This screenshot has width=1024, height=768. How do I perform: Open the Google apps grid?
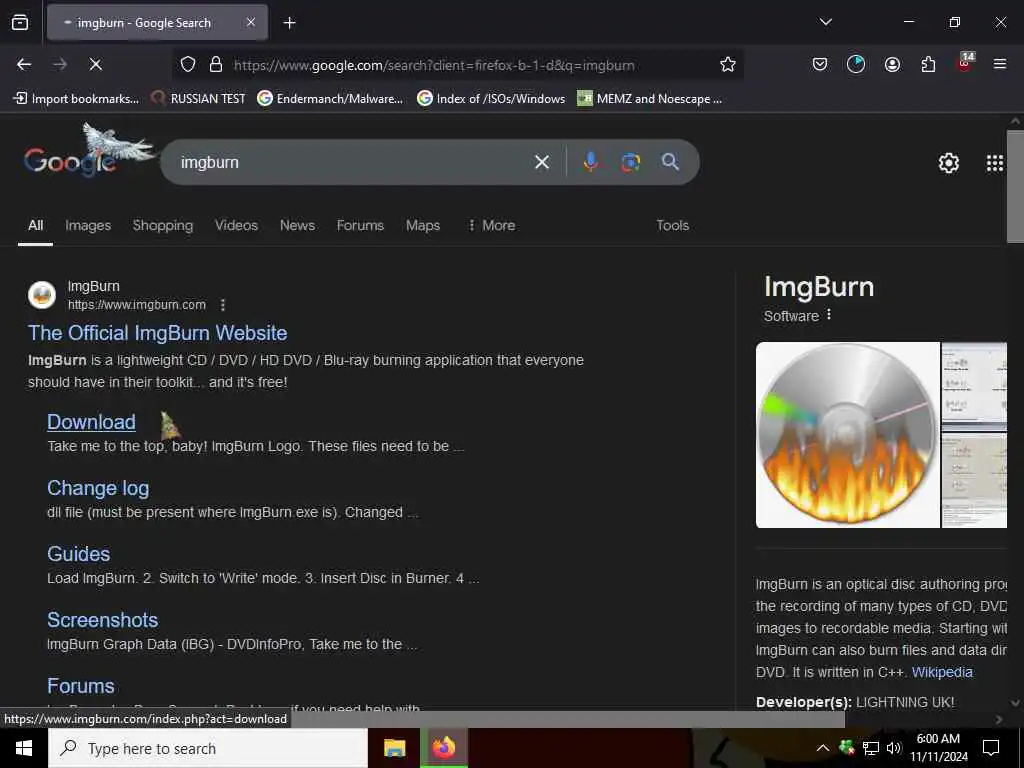point(994,163)
